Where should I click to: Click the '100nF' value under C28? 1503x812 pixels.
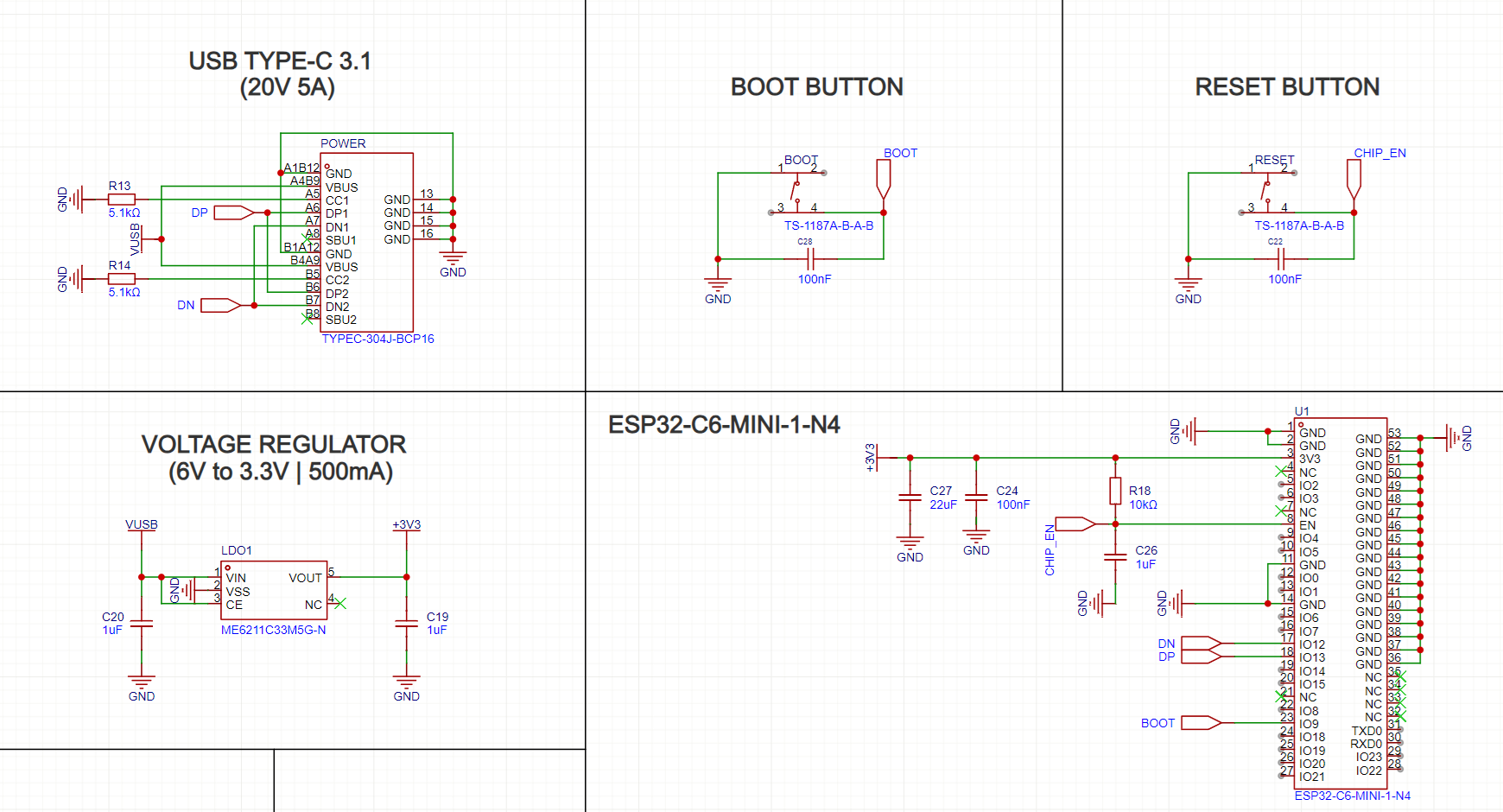tap(815, 279)
